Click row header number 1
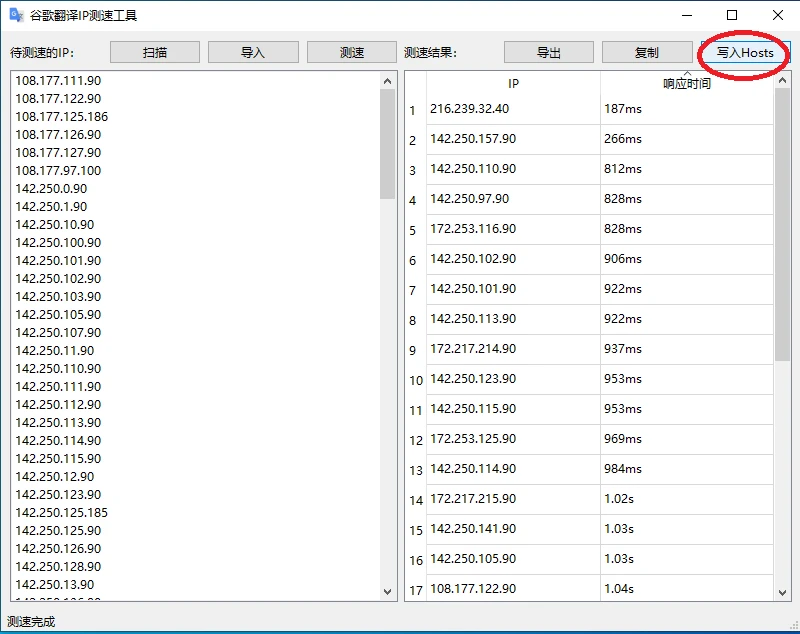This screenshot has height=634, width=800. 415,110
